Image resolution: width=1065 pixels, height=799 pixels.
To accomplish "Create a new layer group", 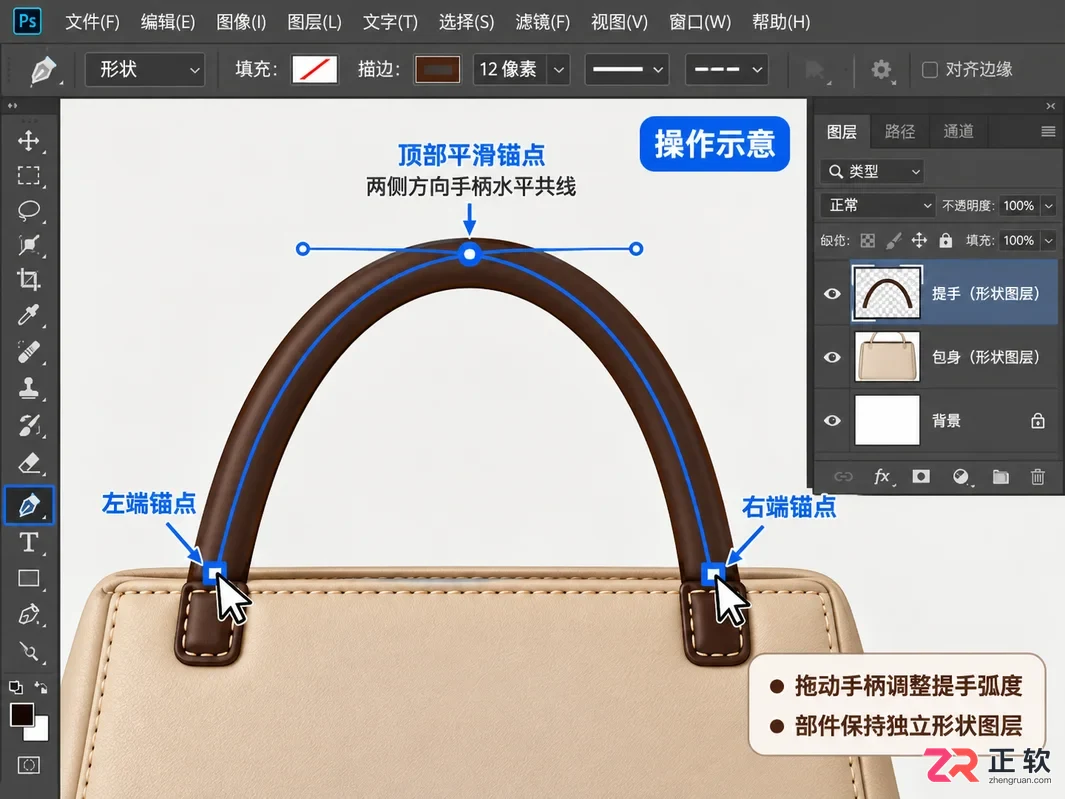I will 1000,477.
